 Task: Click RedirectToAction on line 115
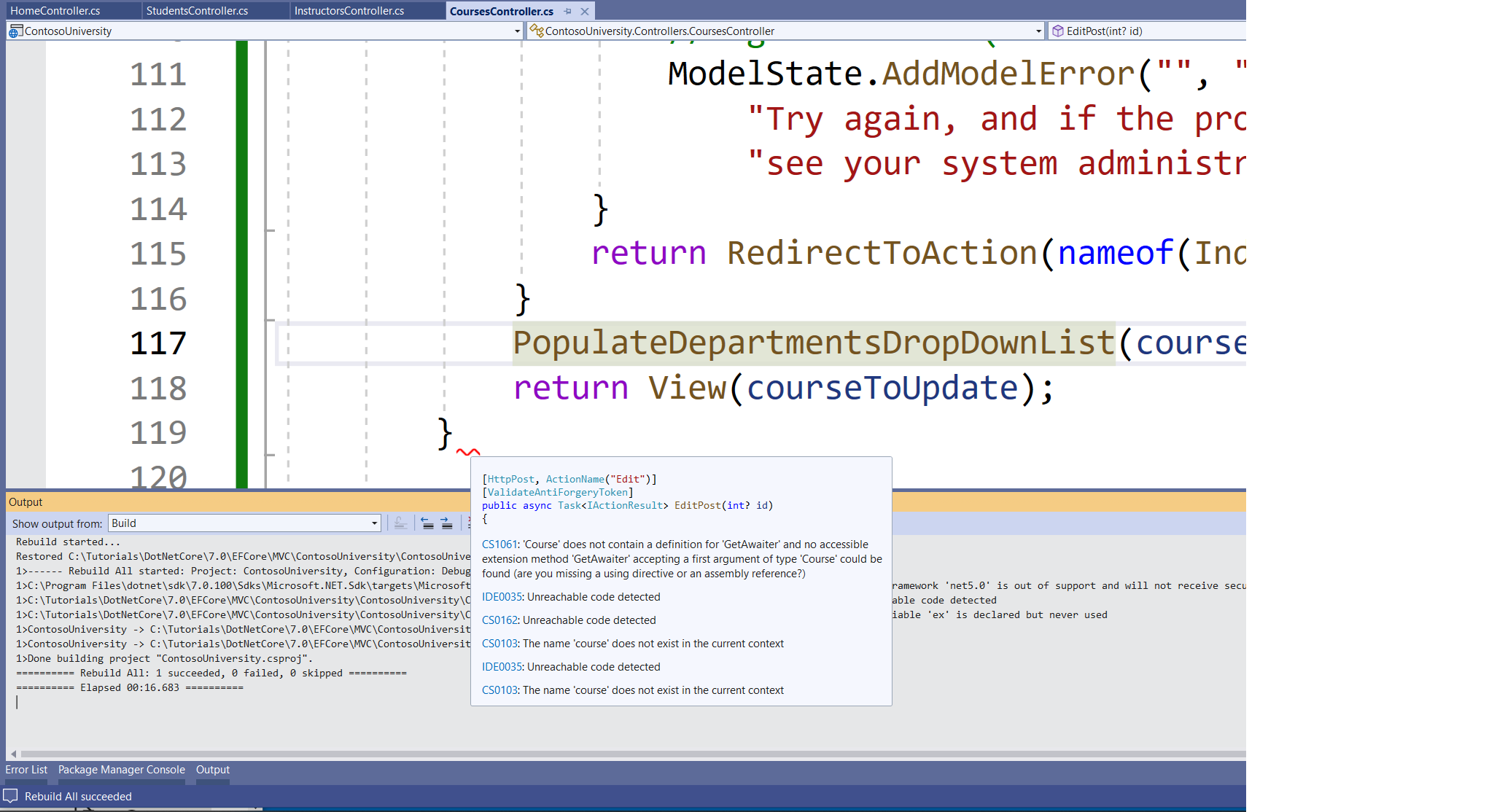pyautogui.click(x=882, y=254)
